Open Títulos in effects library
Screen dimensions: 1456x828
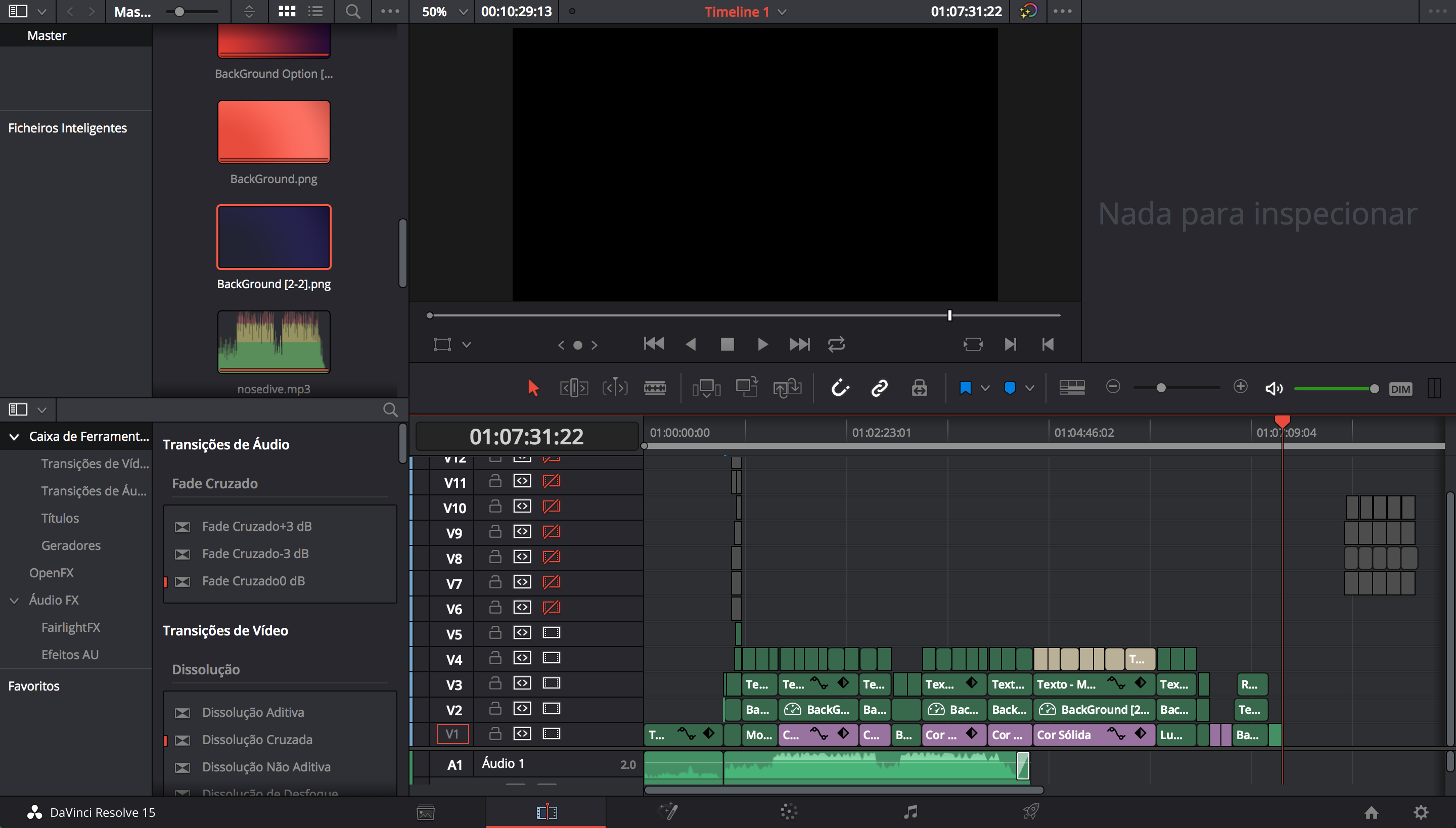coord(60,518)
